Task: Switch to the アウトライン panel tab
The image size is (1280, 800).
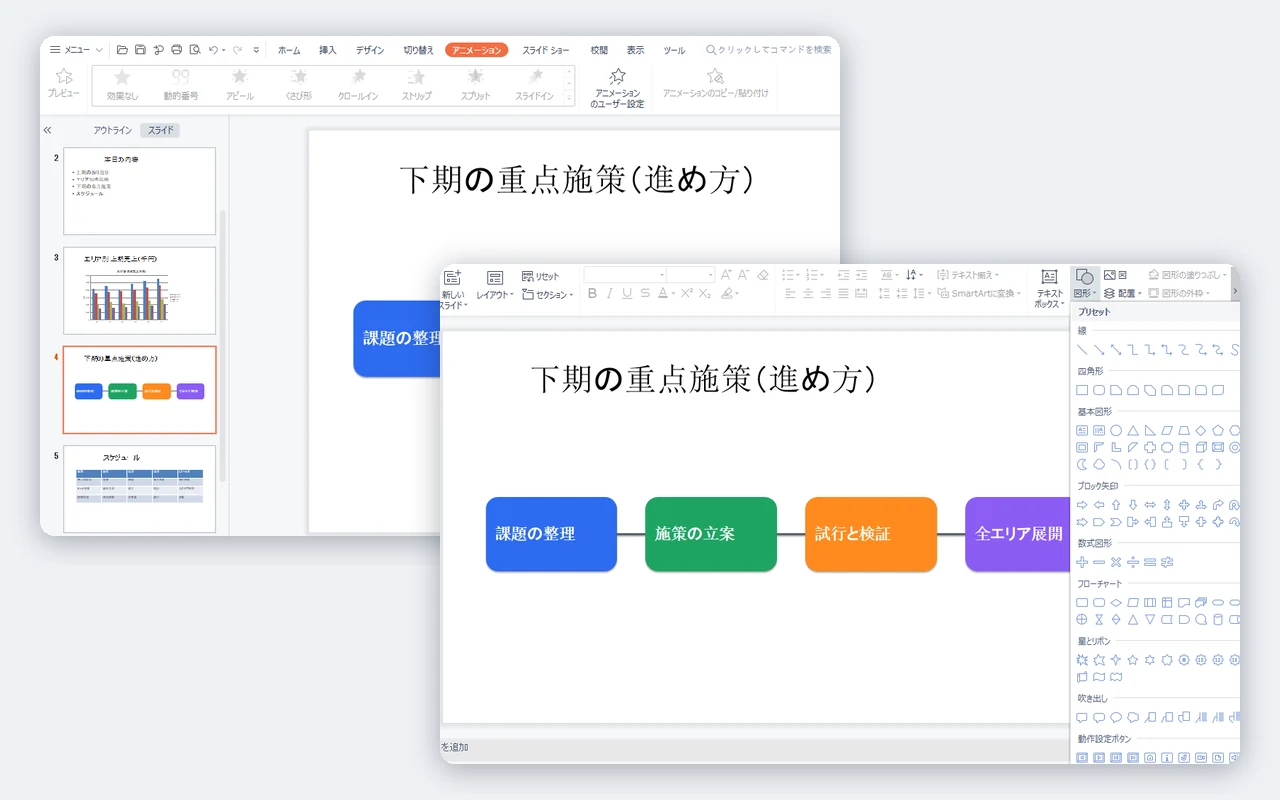Action: [x=113, y=130]
